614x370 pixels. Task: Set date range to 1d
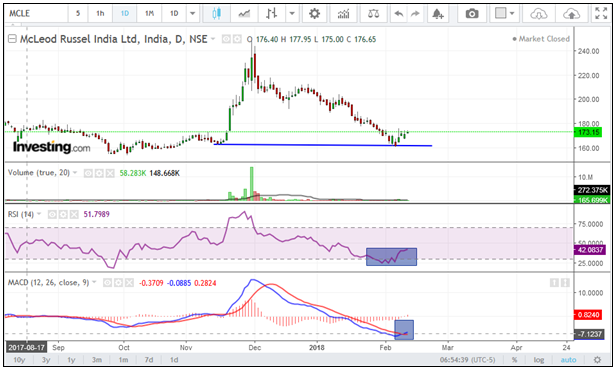pyautogui.click(x=174, y=359)
